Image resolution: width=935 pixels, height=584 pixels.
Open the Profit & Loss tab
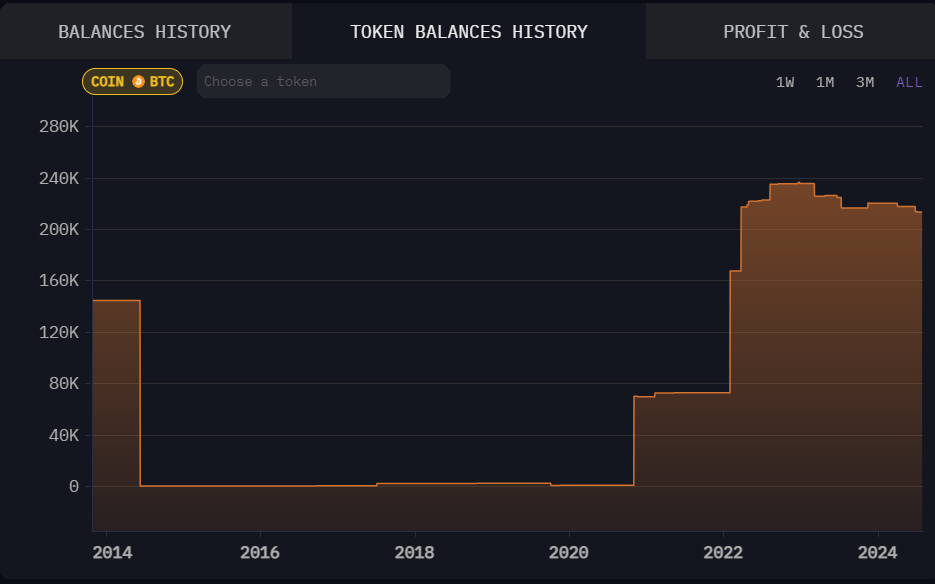[793, 32]
